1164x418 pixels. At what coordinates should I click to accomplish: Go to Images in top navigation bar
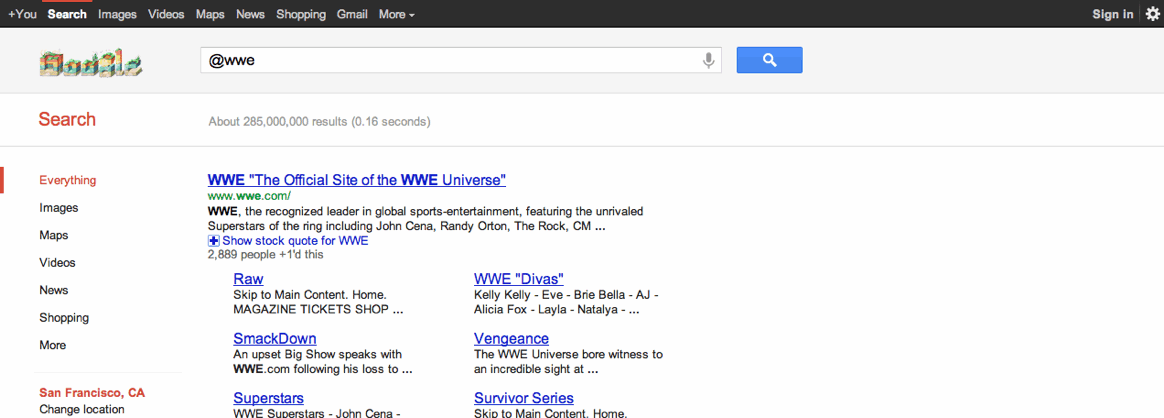pos(117,14)
